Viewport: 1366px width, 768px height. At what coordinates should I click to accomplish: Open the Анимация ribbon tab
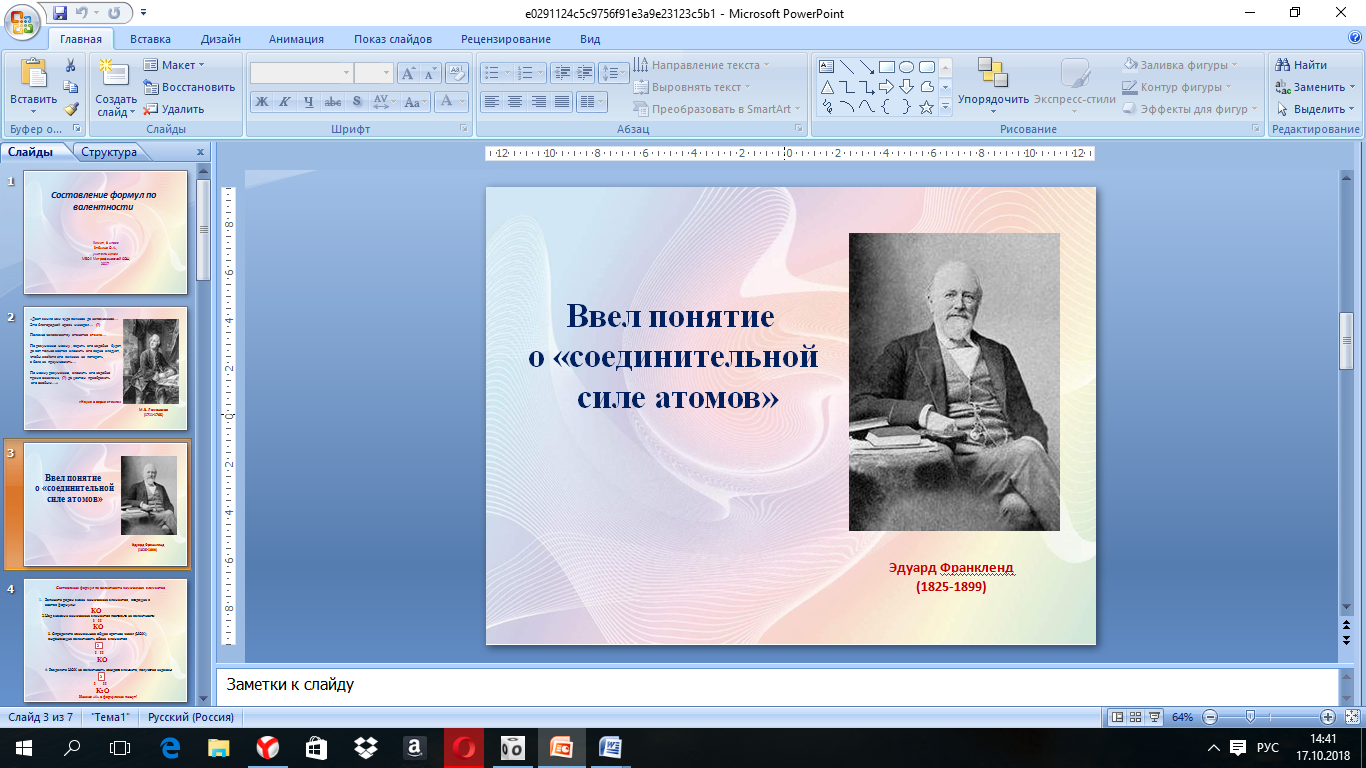pos(296,39)
